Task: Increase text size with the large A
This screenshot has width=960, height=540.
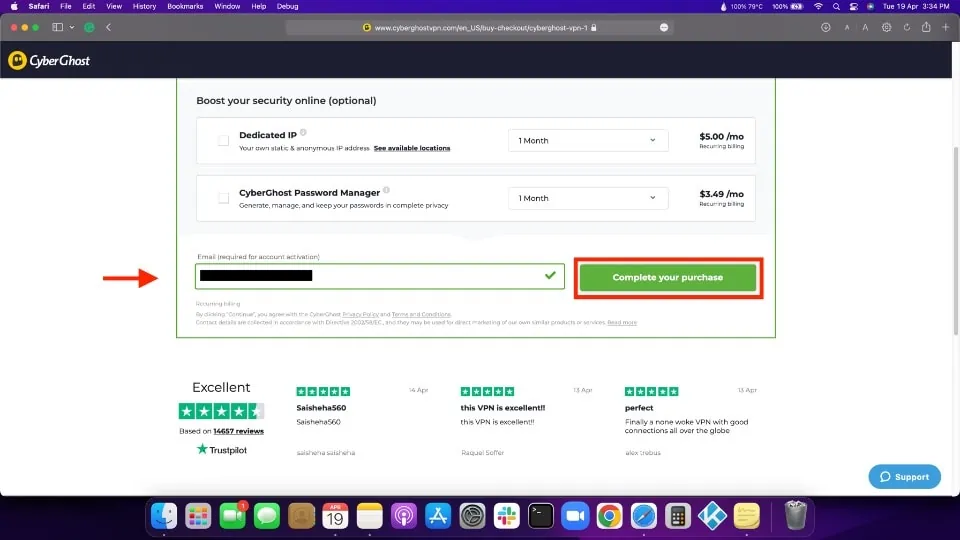Action: [865, 28]
